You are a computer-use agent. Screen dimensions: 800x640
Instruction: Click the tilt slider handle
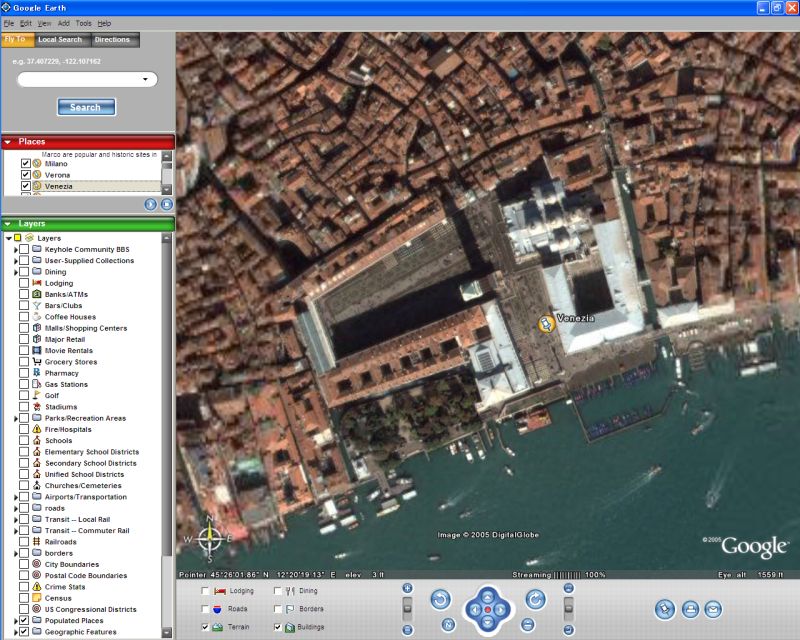(x=568, y=606)
